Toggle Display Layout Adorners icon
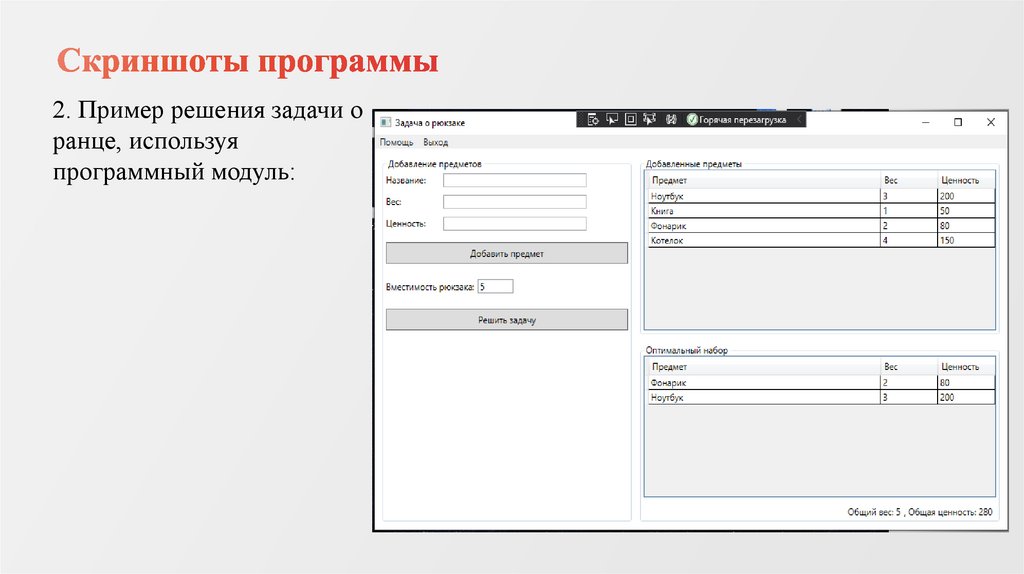Screen dimensions: 1024x574 [630, 120]
